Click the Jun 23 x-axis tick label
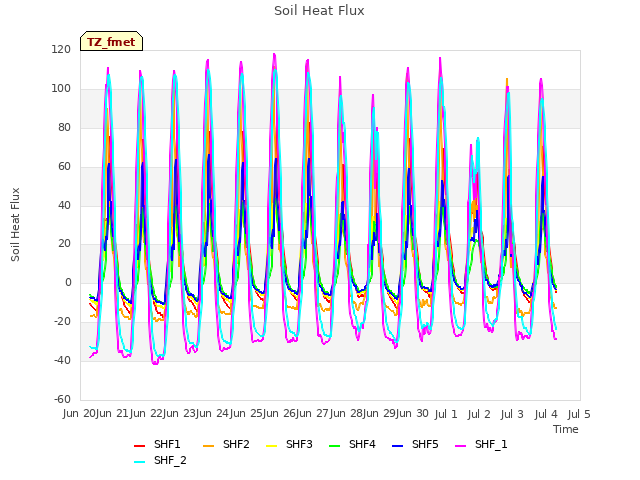The width and height of the screenshot is (640, 480). (x=180, y=414)
